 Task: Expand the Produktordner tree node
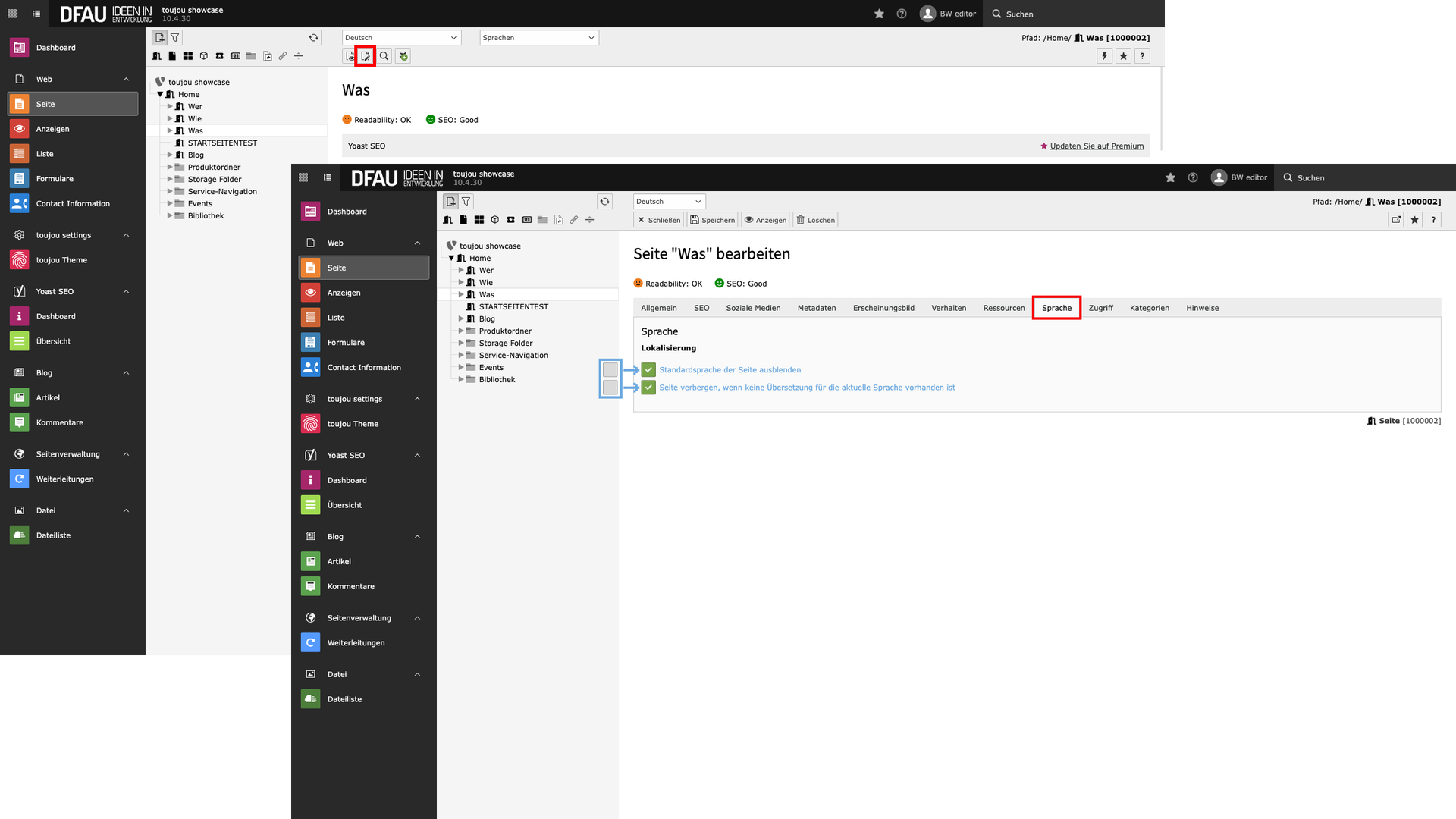click(x=461, y=331)
